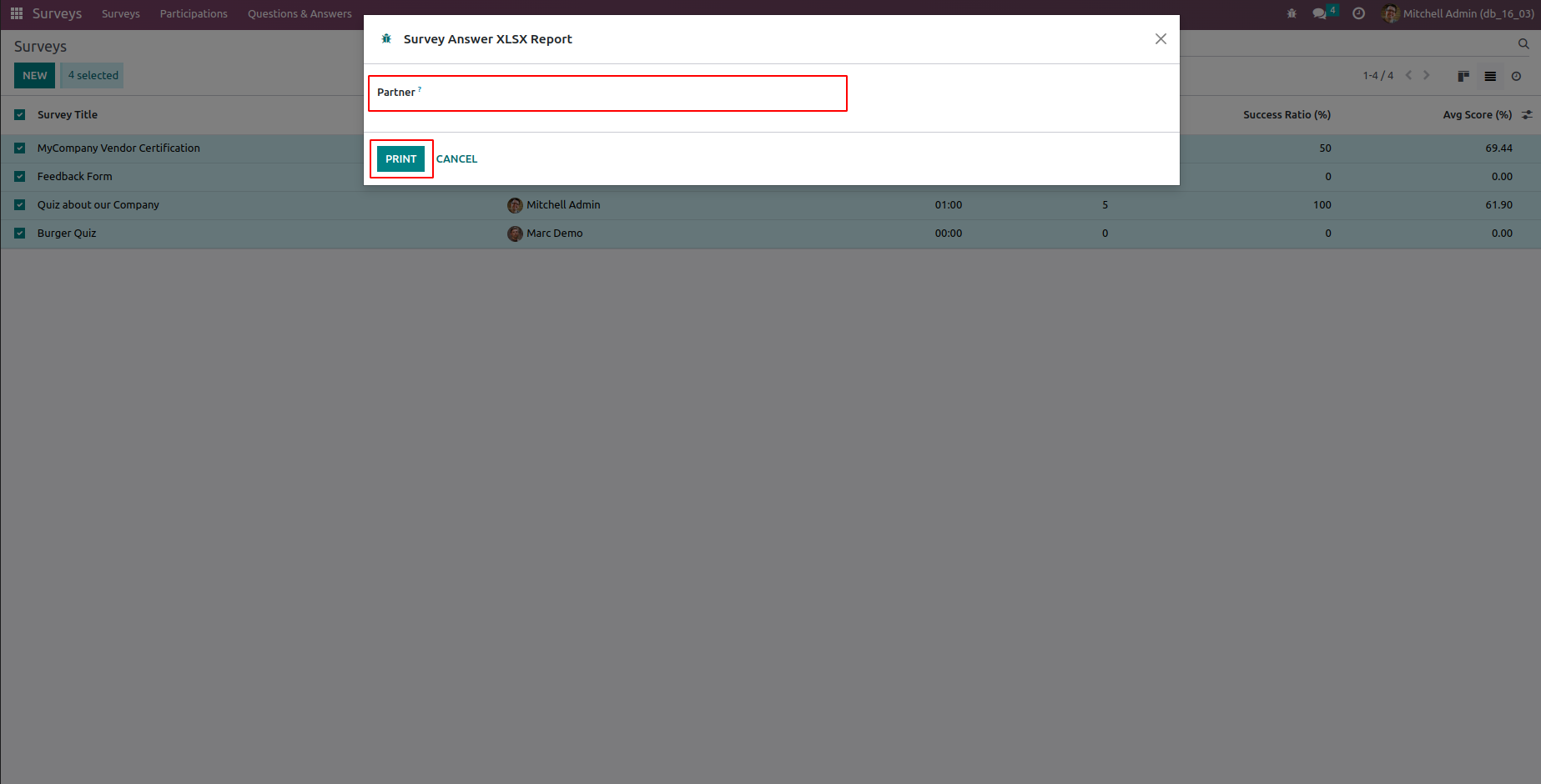Click the Surveys app title
The image size is (1541, 784).
(x=57, y=13)
